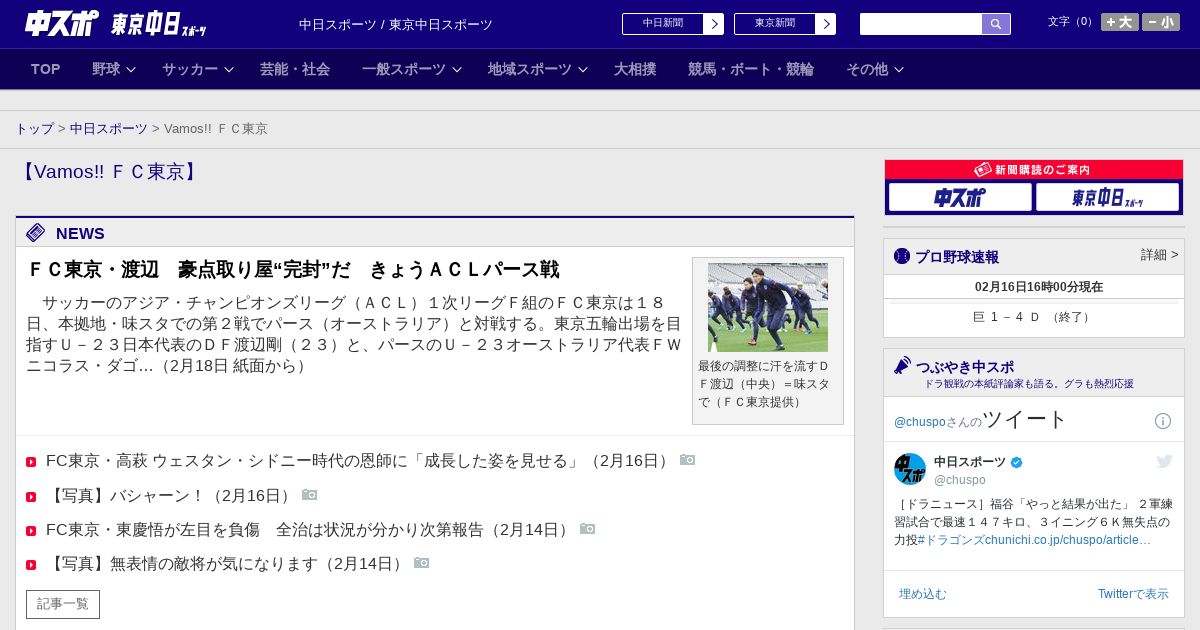Increase text size with +大 button
The width and height of the screenshot is (1200, 630).
click(1120, 22)
